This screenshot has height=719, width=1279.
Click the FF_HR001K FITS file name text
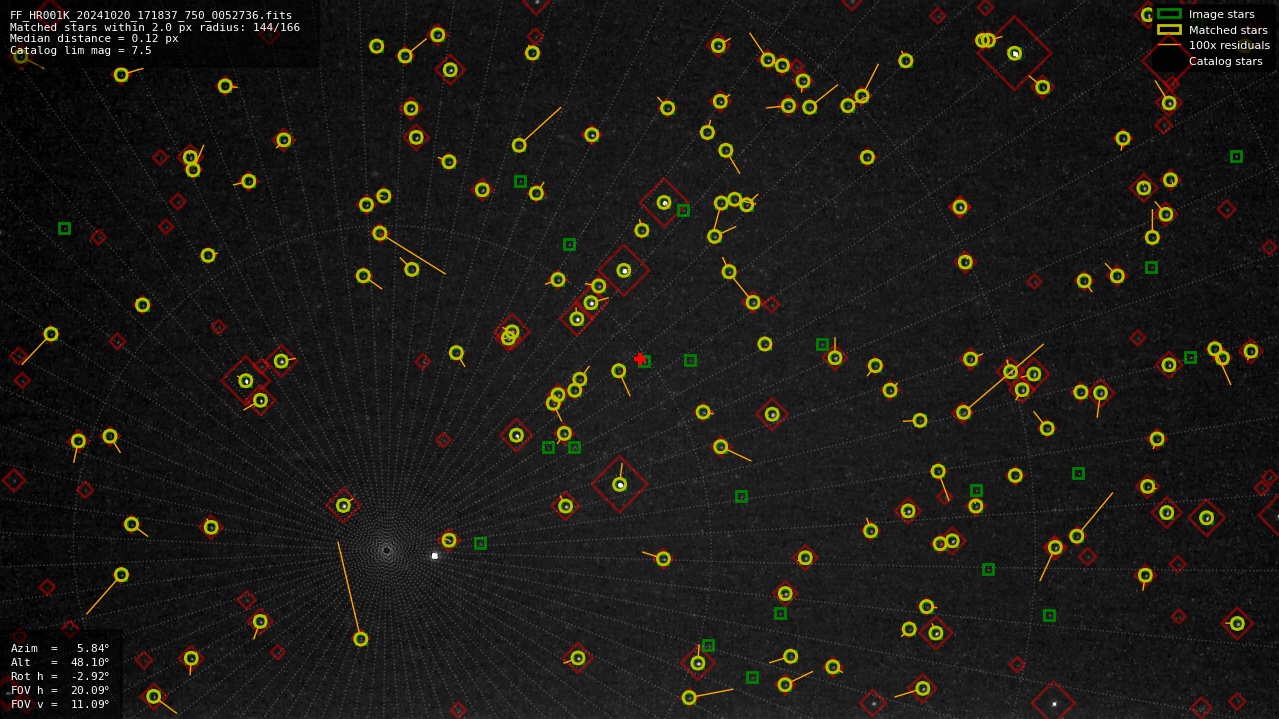[151, 16]
